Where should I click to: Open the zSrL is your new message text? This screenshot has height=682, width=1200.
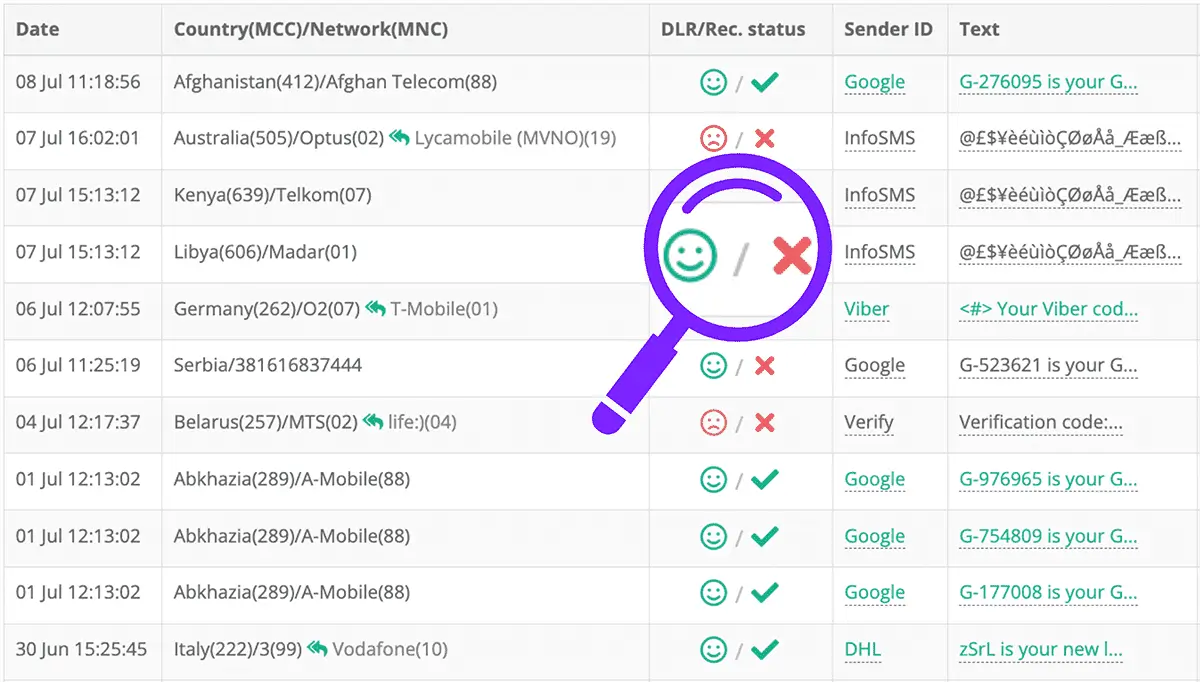pos(1048,650)
